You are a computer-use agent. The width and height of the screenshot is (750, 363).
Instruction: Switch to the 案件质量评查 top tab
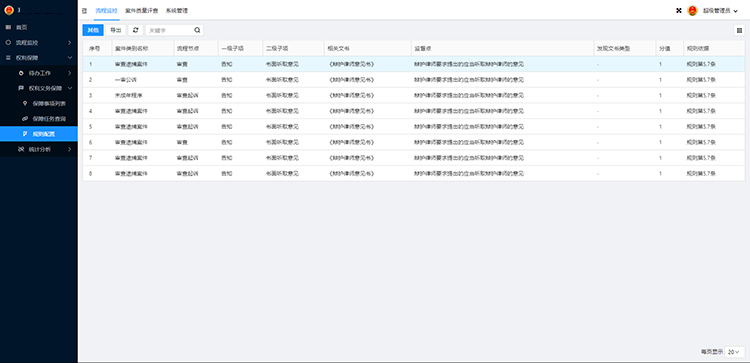[142, 10]
